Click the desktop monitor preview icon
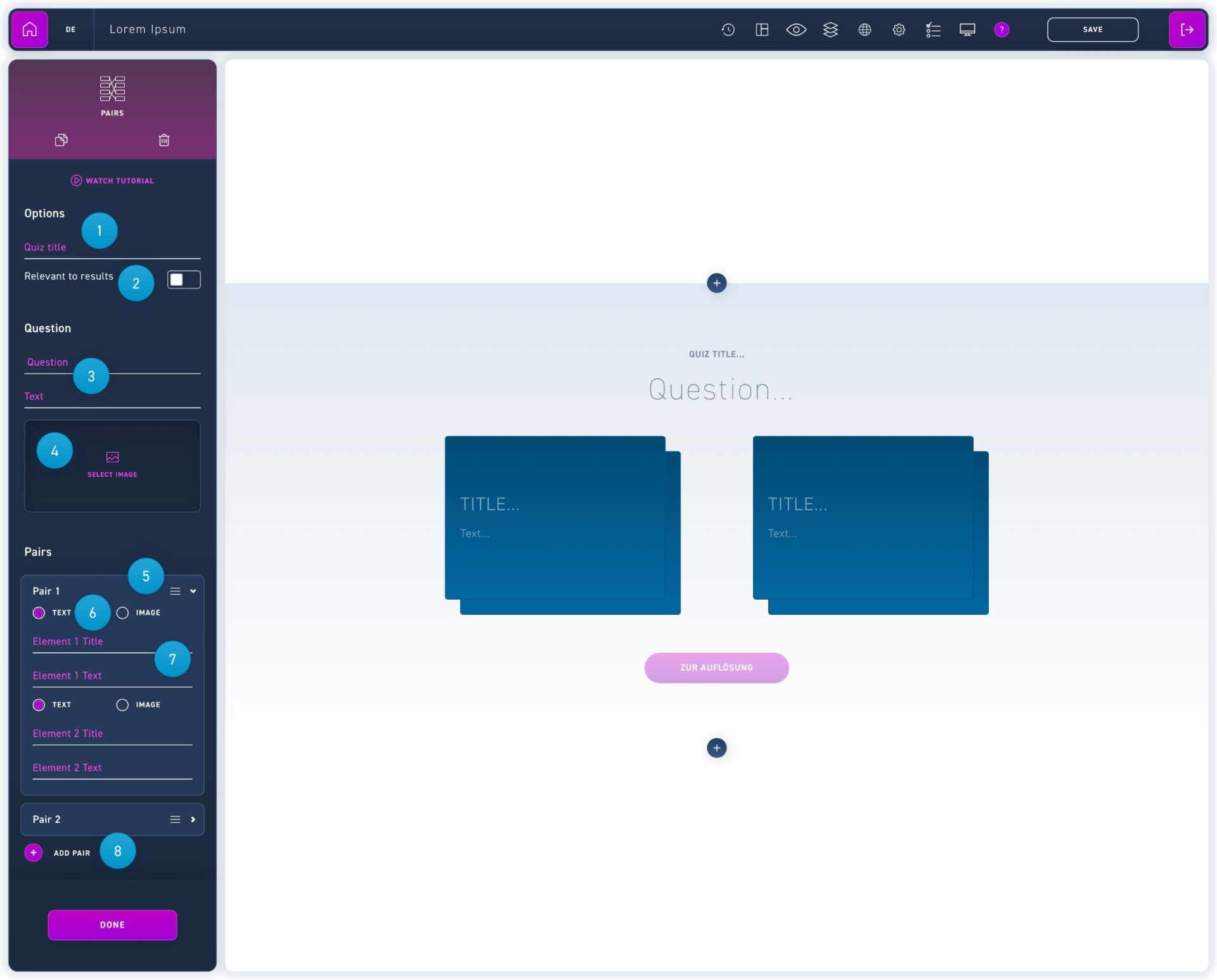1217x980 pixels. point(967,29)
